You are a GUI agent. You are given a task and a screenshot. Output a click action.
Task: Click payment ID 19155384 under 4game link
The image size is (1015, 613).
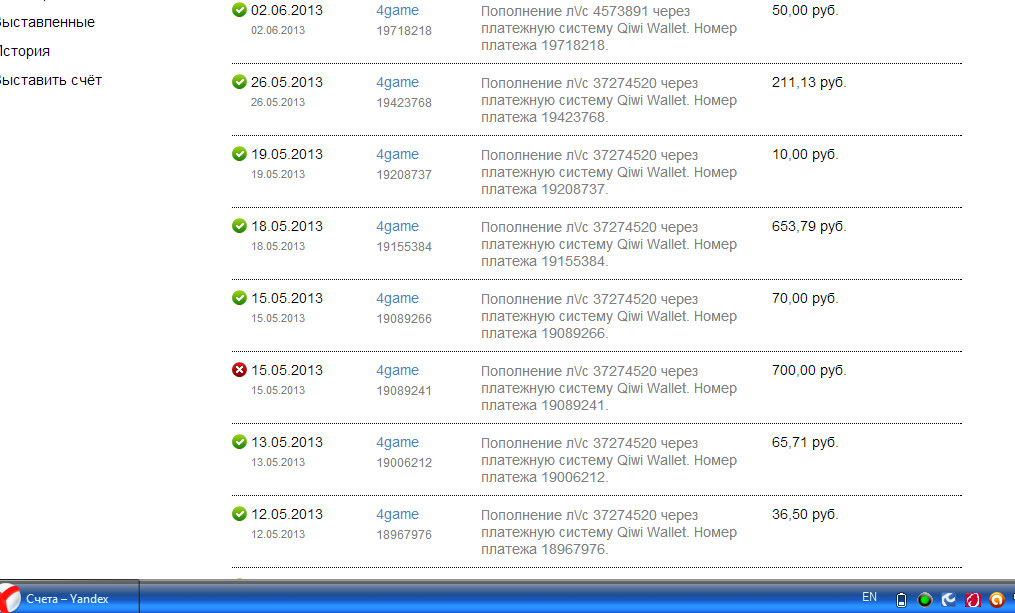coord(404,246)
